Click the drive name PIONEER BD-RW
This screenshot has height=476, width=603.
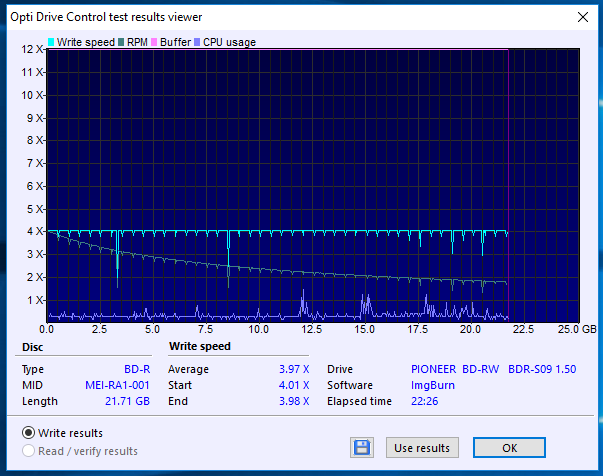tap(455, 369)
